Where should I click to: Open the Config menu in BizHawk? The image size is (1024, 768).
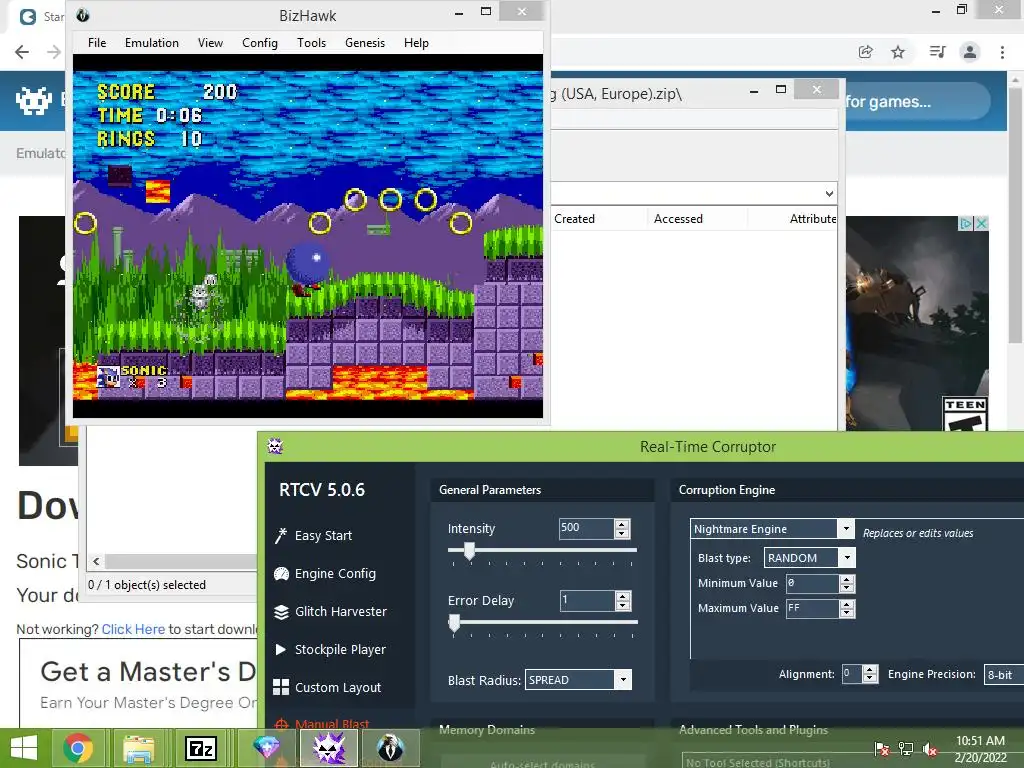click(260, 43)
